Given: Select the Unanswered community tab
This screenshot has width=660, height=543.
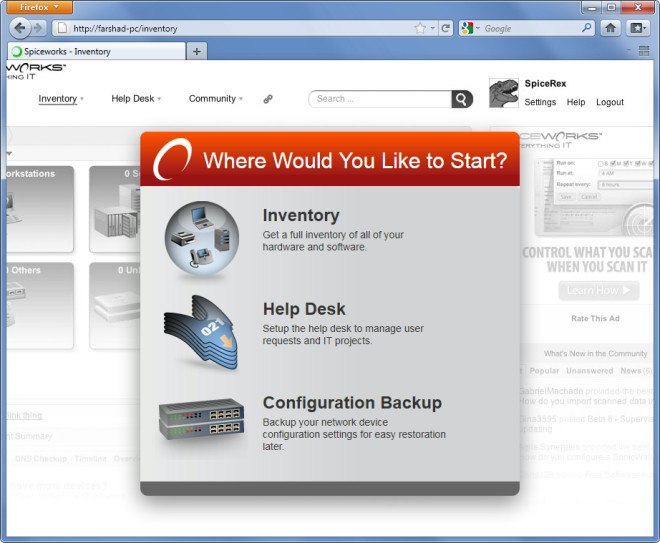Looking at the screenshot, I should point(589,371).
